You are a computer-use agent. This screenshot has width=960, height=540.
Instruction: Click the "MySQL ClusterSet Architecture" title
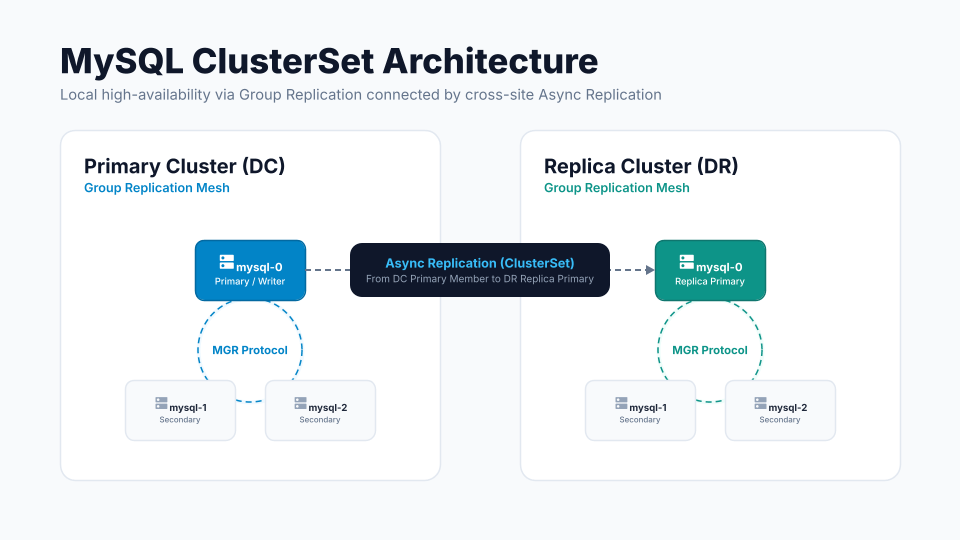(329, 61)
